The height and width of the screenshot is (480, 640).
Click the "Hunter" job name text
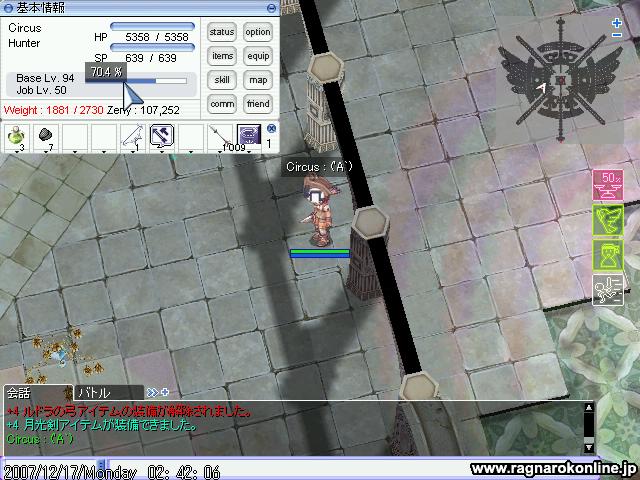(x=24, y=43)
